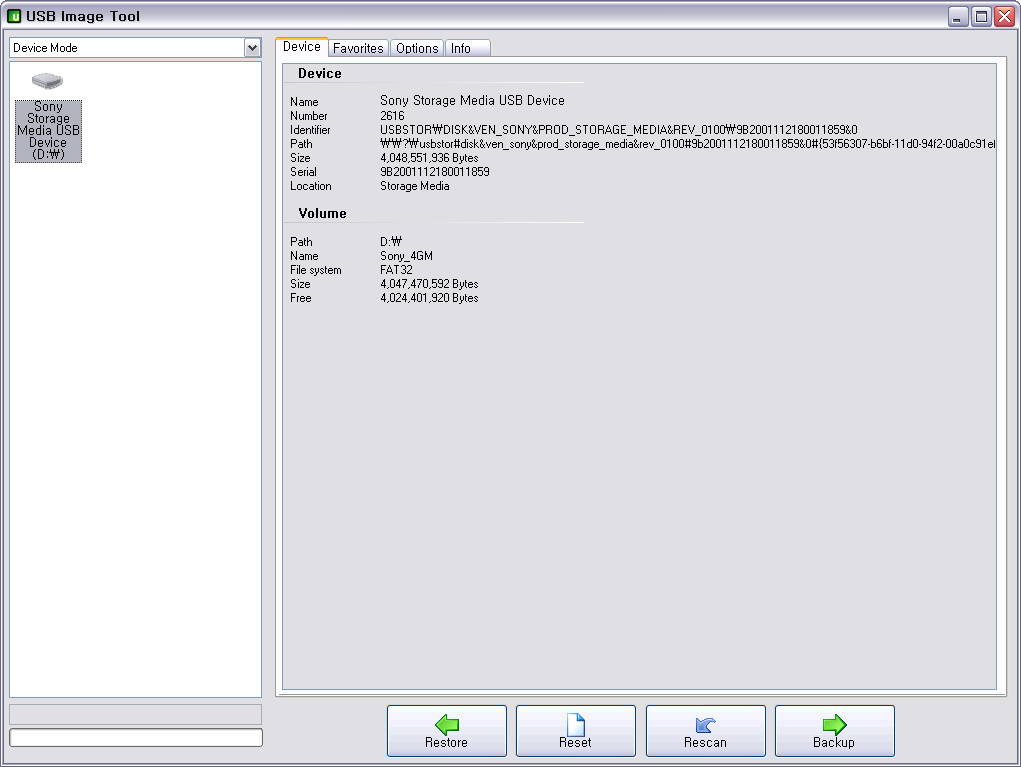1021x767 pixels.
Task: Click the location value Storage Media
Action: pos(415,186)
